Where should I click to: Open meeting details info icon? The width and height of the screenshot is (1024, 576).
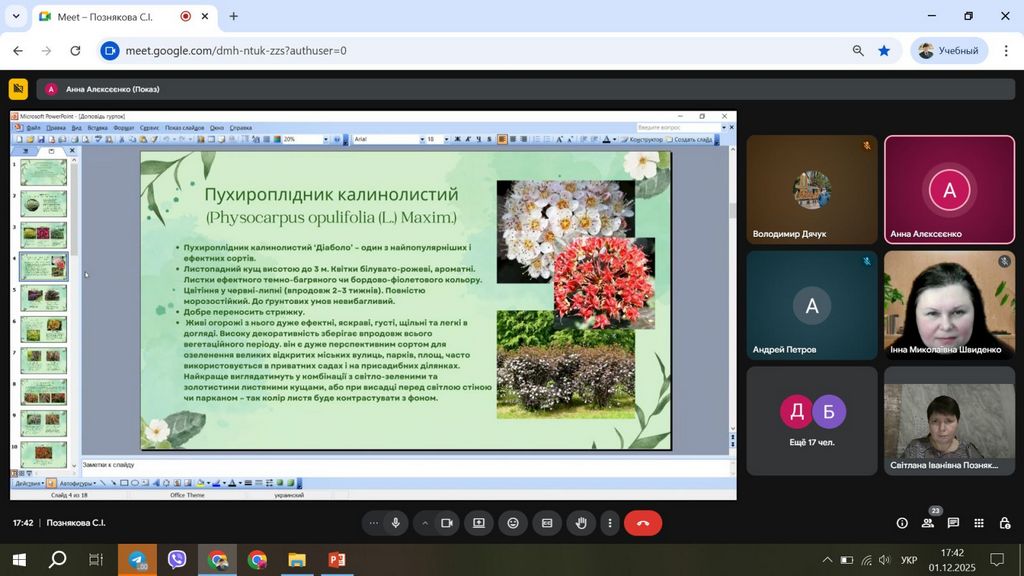[x=902, y=523]
